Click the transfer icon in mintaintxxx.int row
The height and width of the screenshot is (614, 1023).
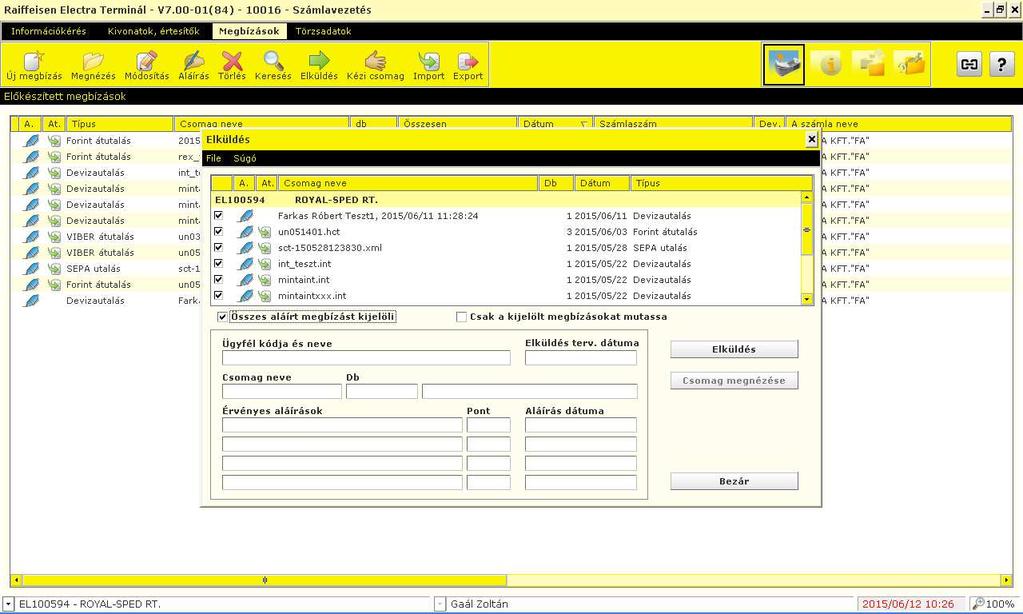(264, 296)
